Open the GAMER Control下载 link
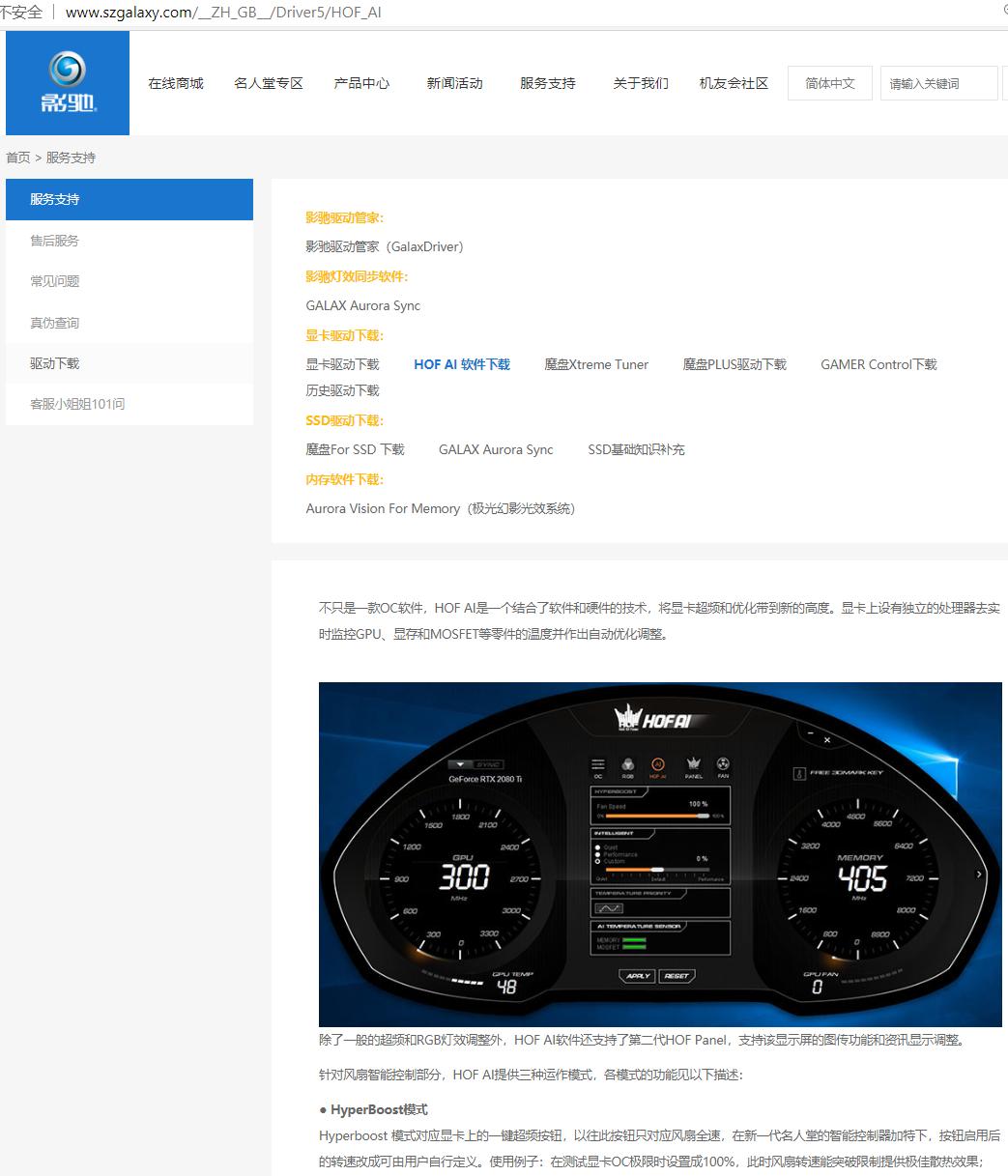This screenshot has height=1176, width=1008. tap(878, 364)
